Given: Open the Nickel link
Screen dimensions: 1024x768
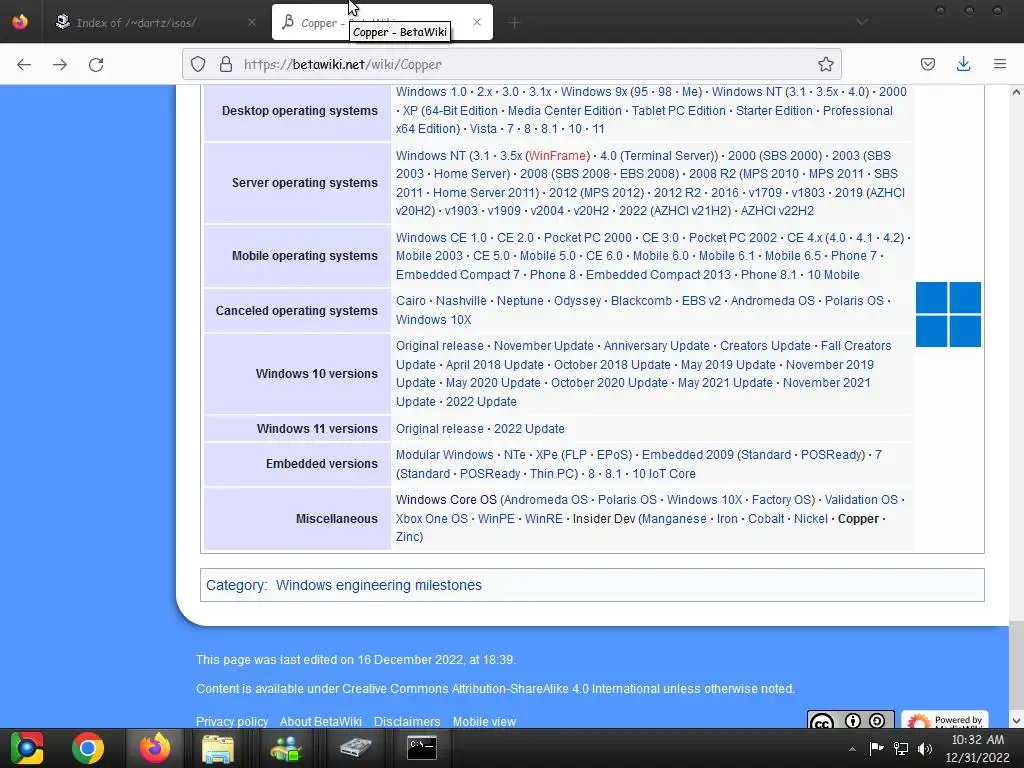Looking at the screenshot, I should pyautogui.click(x=810, y=519).
